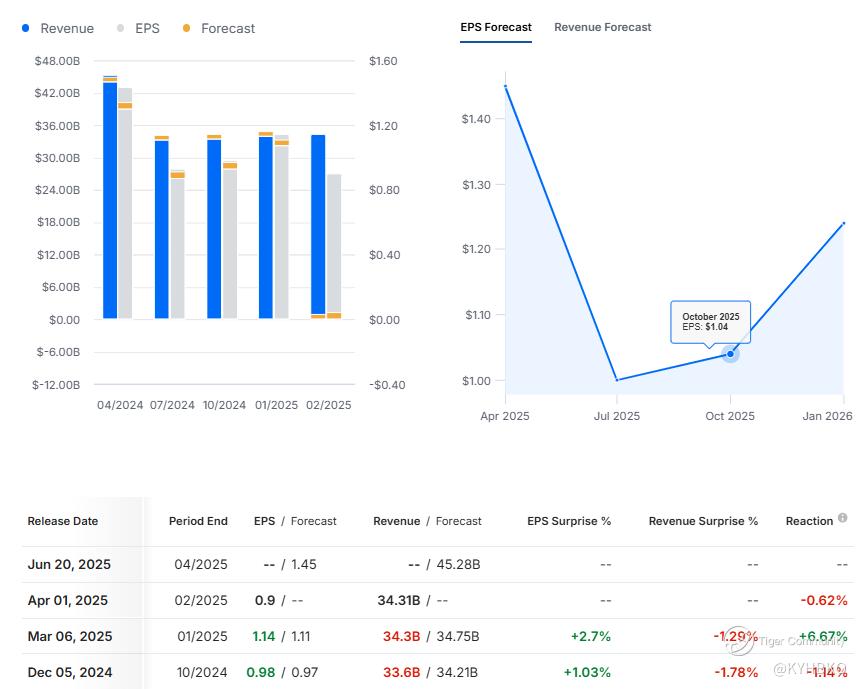
Task: Click the 04/2024 x-axis label
Action: pos(120,405)
